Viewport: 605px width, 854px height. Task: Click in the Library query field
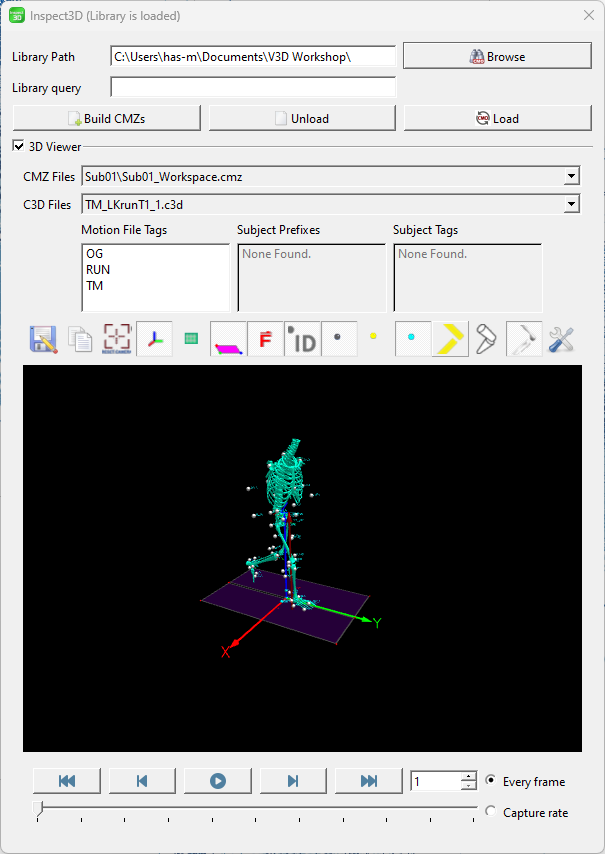pyautogui.click(x=253, y=87)
